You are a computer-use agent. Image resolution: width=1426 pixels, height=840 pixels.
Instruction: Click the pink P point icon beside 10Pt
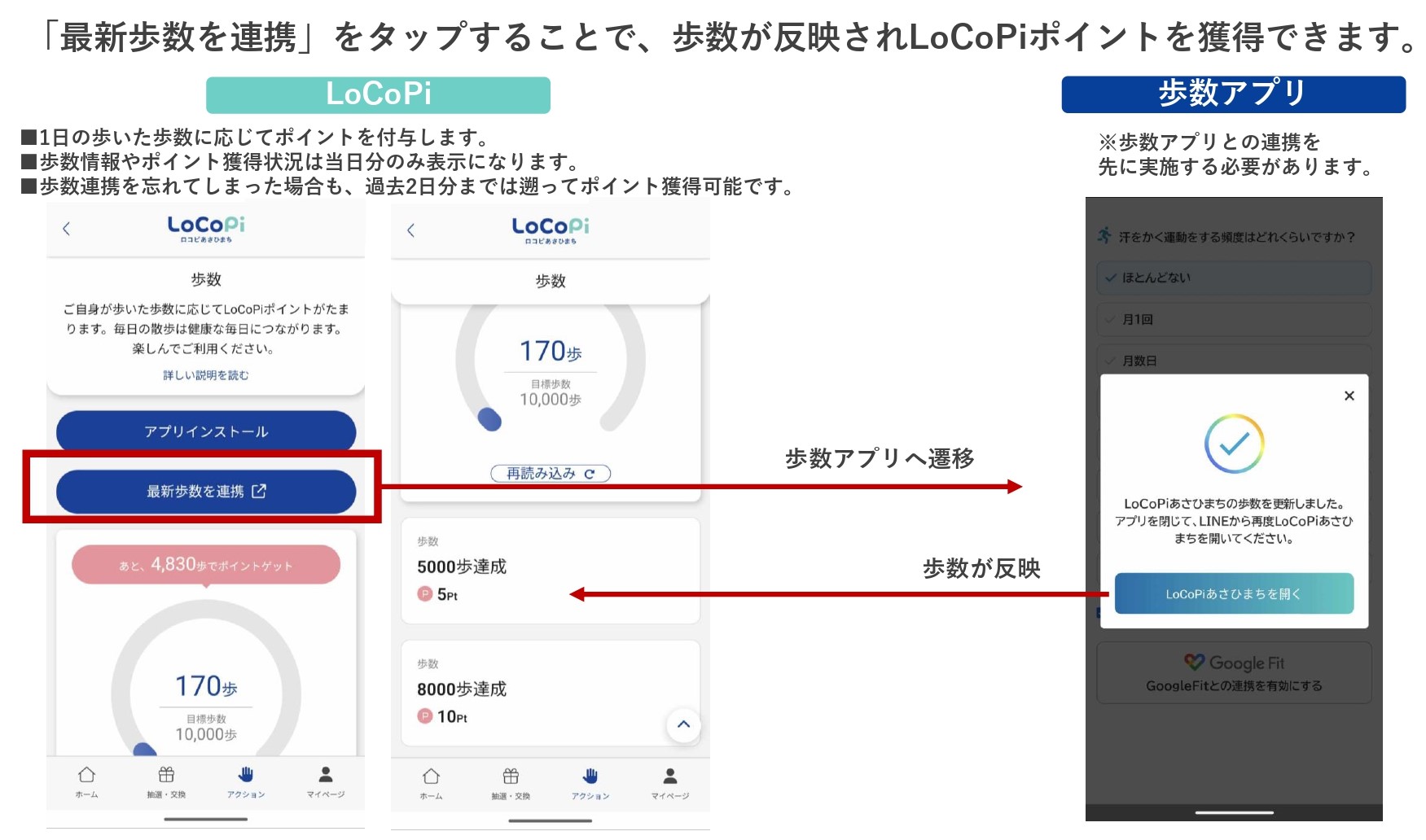click(x=425, y=716)
